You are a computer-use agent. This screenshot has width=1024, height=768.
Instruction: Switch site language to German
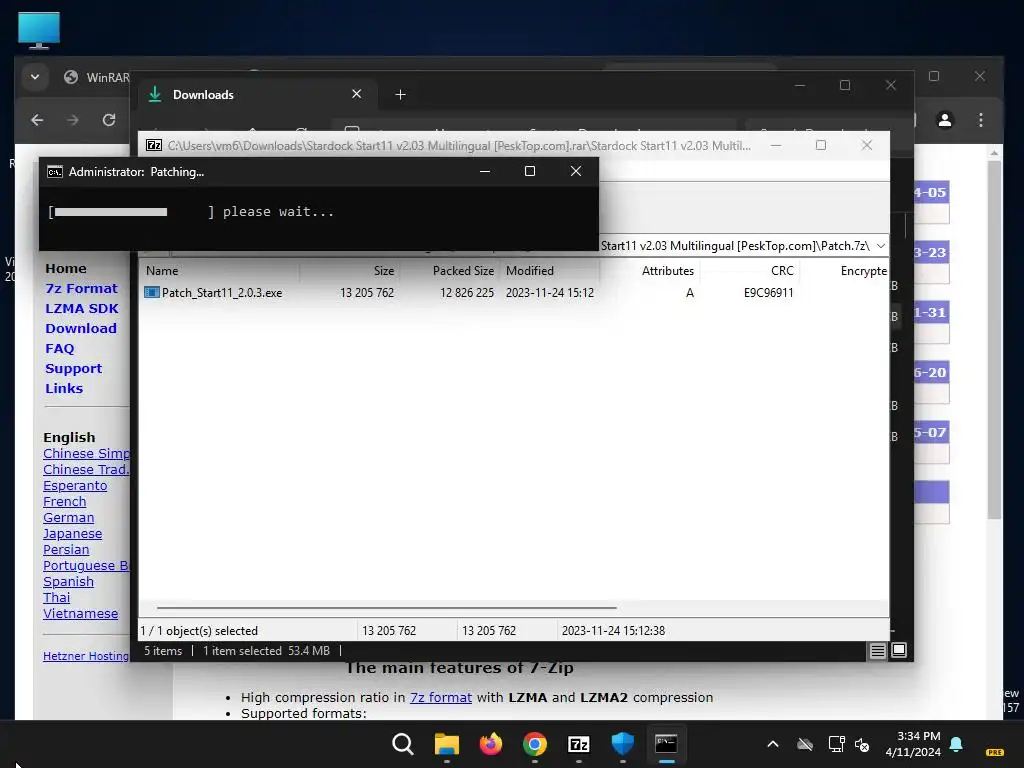click(x=69, y=518)
